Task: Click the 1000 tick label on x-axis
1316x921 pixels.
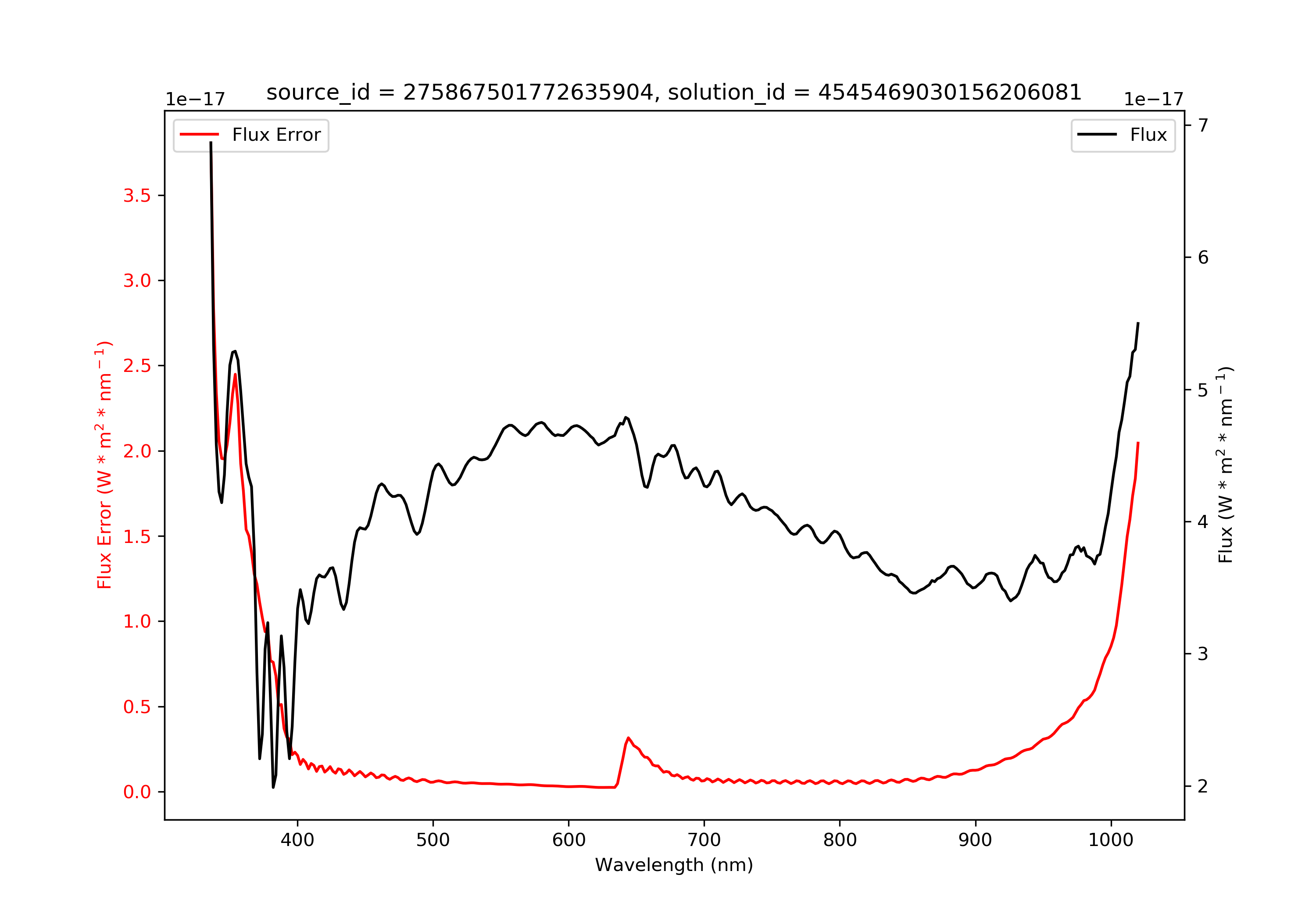Action: click(x=1111, y=840)
